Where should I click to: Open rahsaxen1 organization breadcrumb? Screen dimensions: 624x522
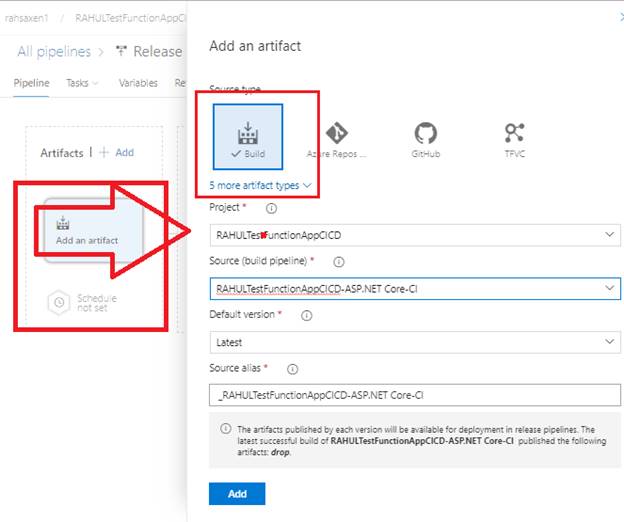pos(27,18)
